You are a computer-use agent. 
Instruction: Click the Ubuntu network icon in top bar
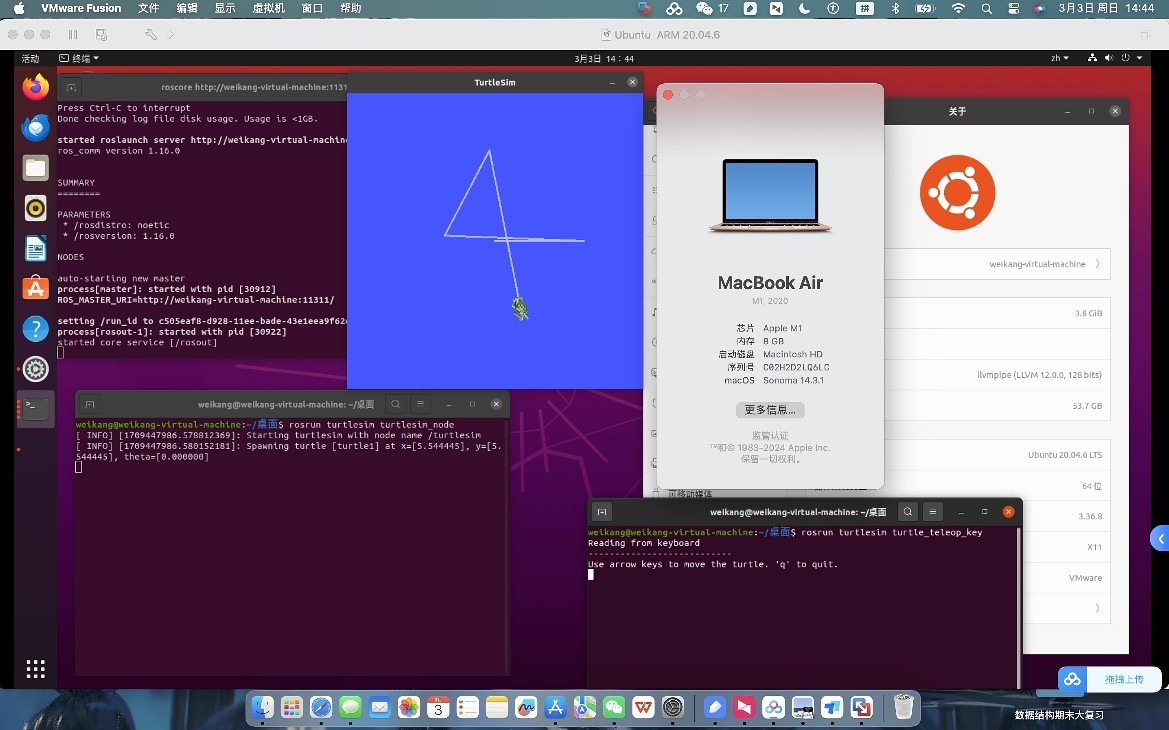pyautogui.click(x=1092, y=58)
